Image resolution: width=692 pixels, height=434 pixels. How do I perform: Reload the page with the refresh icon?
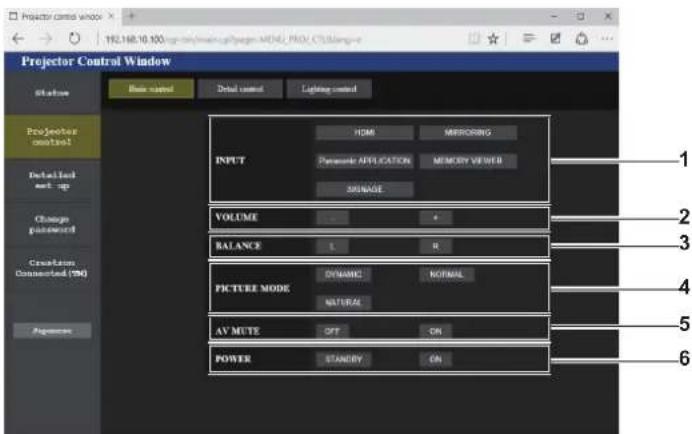point(74,39)
